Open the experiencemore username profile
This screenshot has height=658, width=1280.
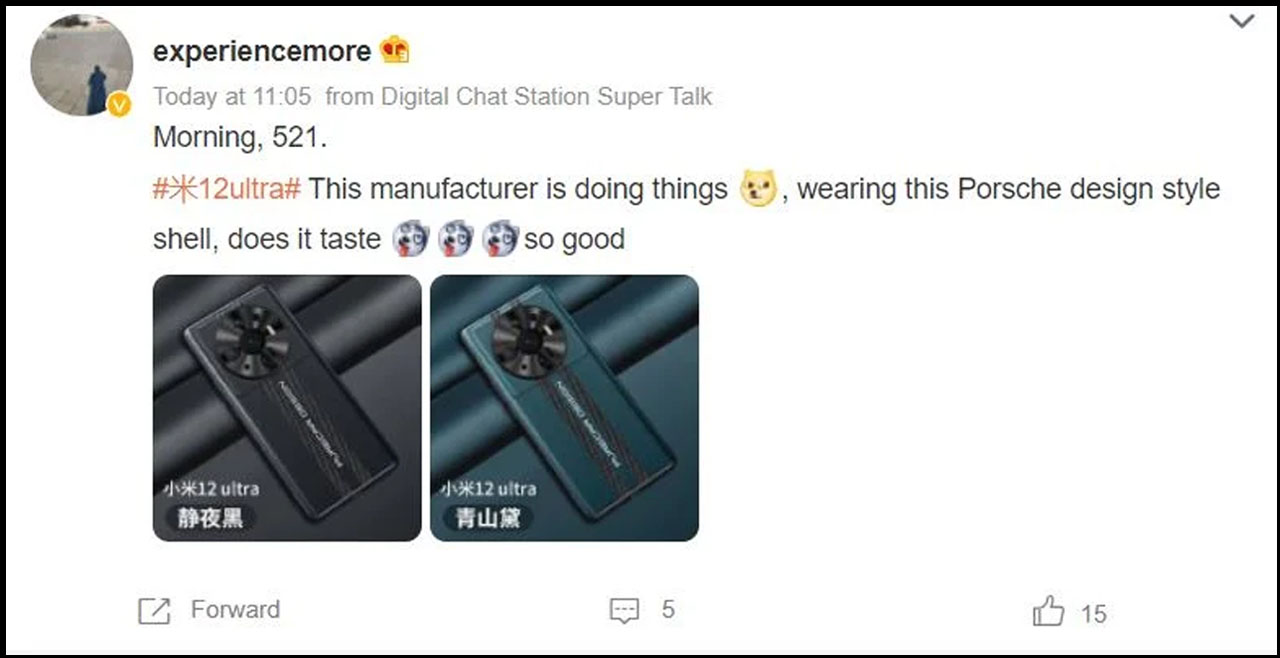coord(262,52)
